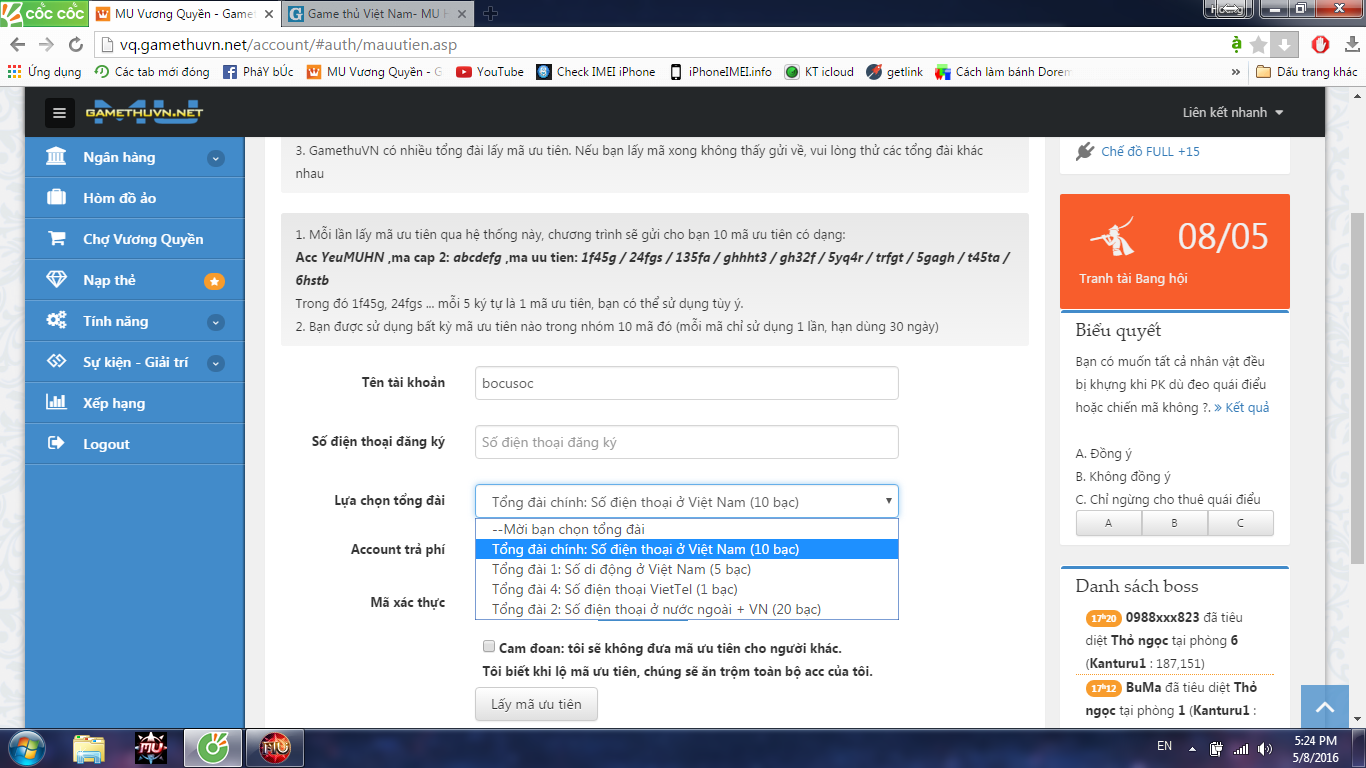This screenshot has width=1366, height=768.
Task: Click the Lấy mã ưu tiên button
Action: tap(536, 704)
